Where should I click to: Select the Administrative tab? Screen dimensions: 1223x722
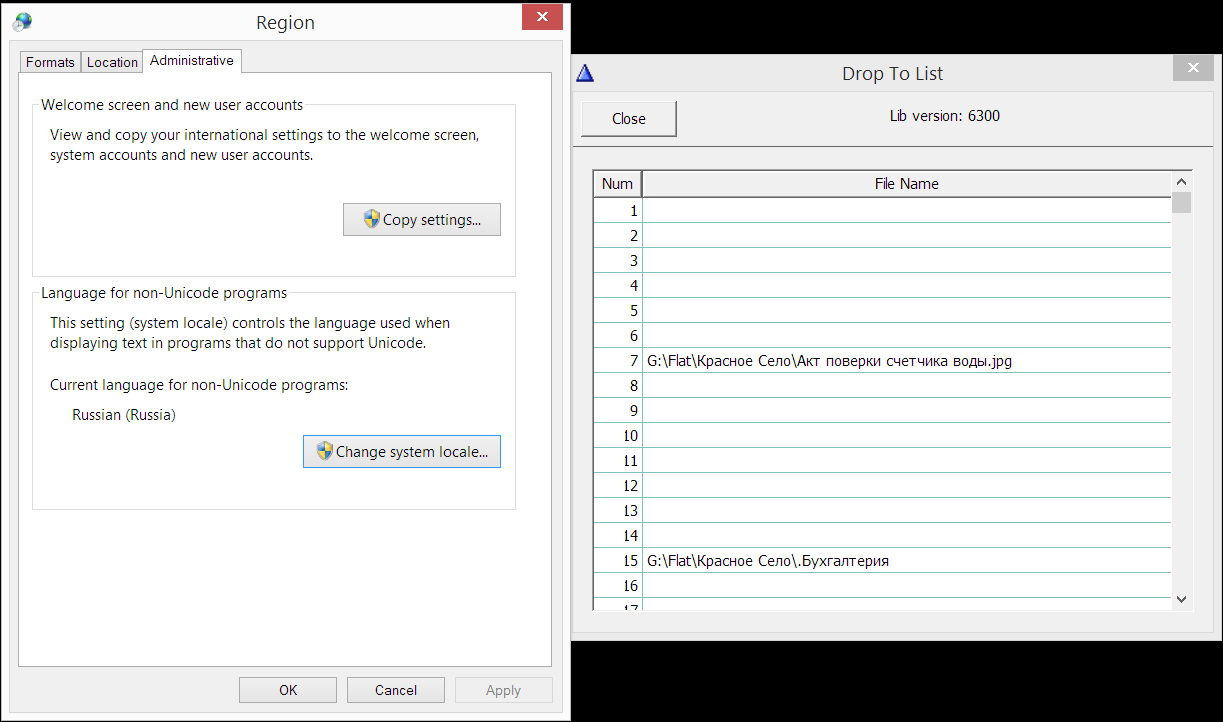pos(192,61)
